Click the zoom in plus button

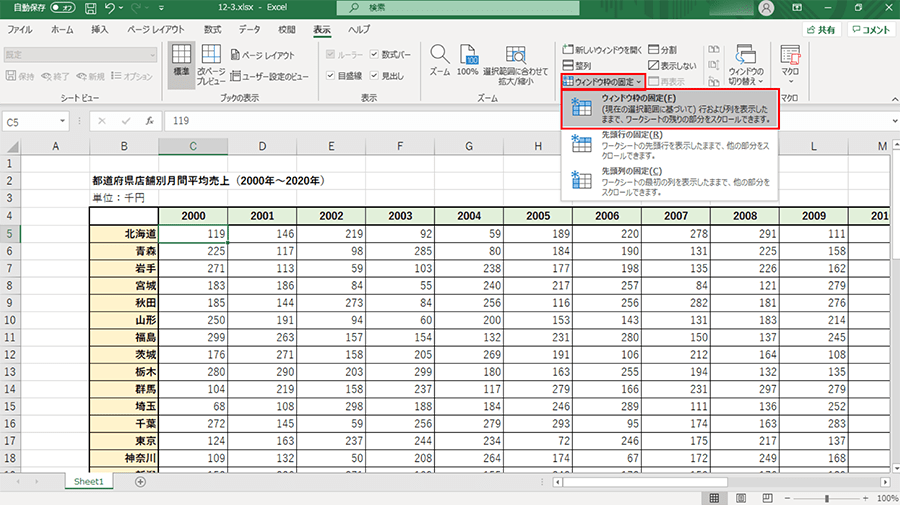[x=866, y=499]
